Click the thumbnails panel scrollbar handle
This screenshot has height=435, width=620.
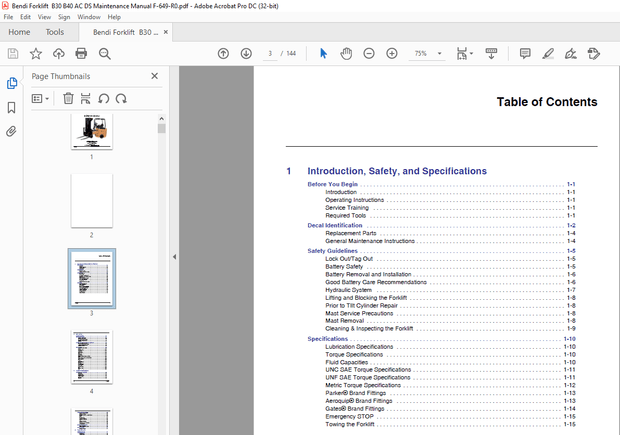[x=161, y=129]
